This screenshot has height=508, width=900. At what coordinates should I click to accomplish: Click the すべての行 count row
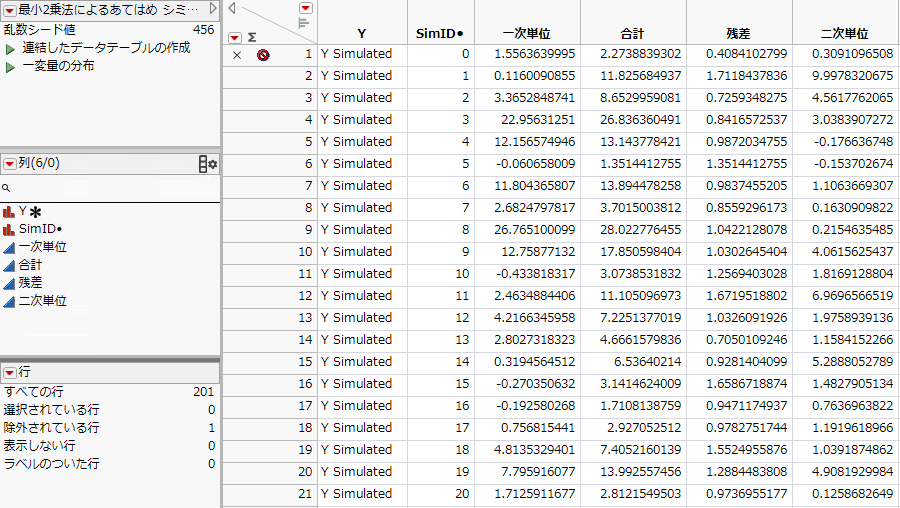tap(109, 391)
